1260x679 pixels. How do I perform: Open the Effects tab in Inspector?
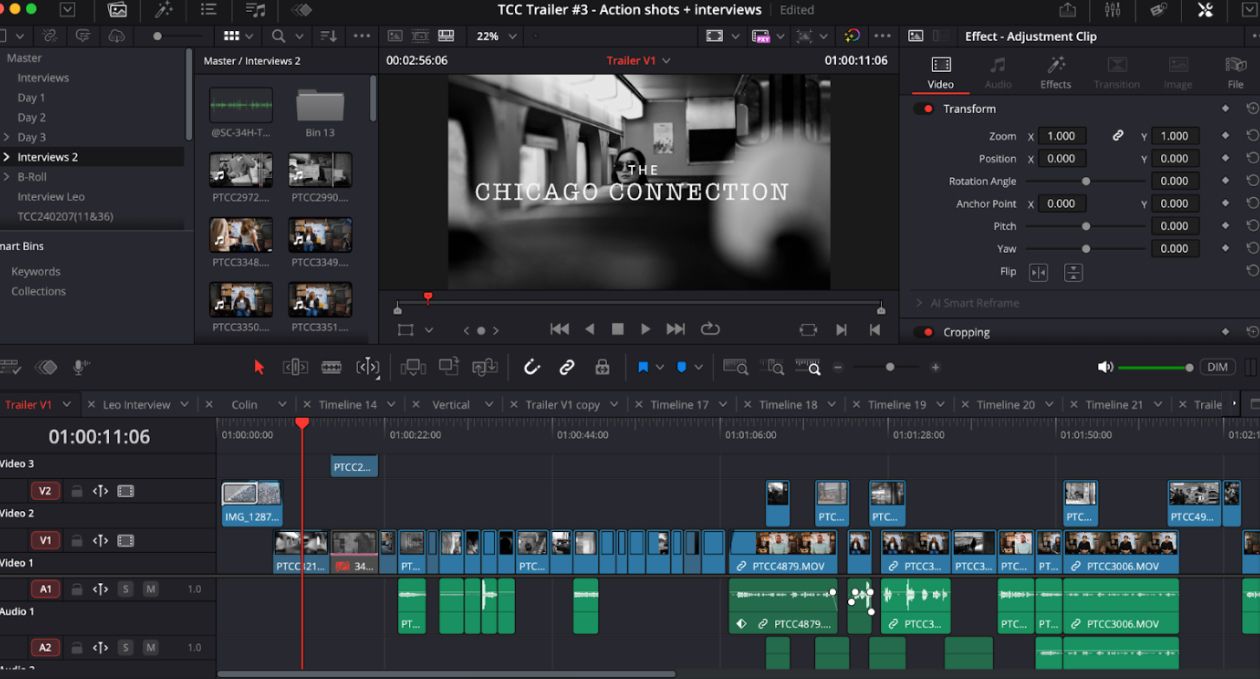[1055, 73]
